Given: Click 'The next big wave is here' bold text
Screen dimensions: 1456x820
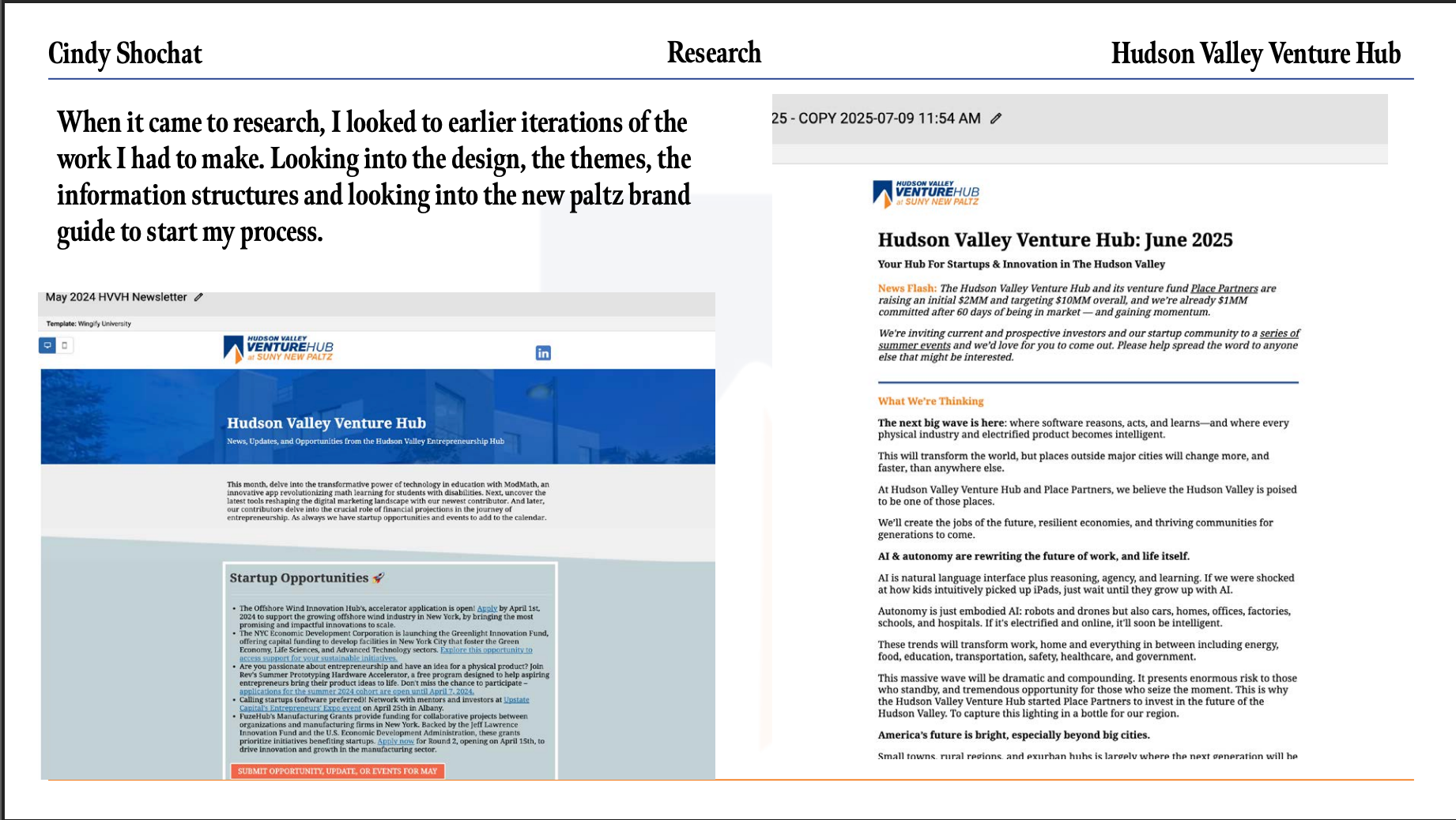Looking at the screenshot, I should (x=941, y=423).
